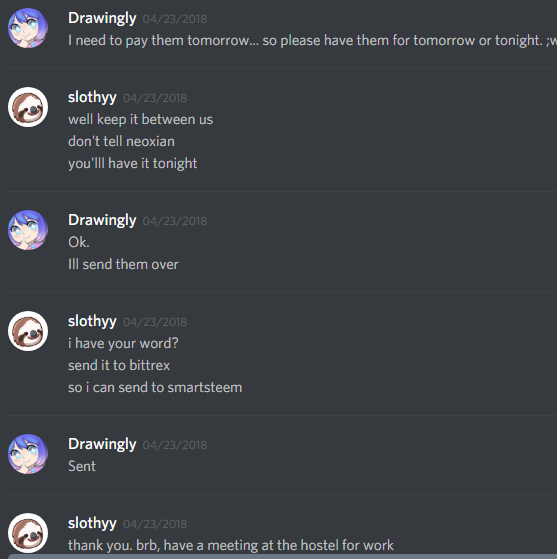Viewport: 557px width, 559px height.
Task: Select the message "you'lll have it tonight"
Action: coord(133,164)
